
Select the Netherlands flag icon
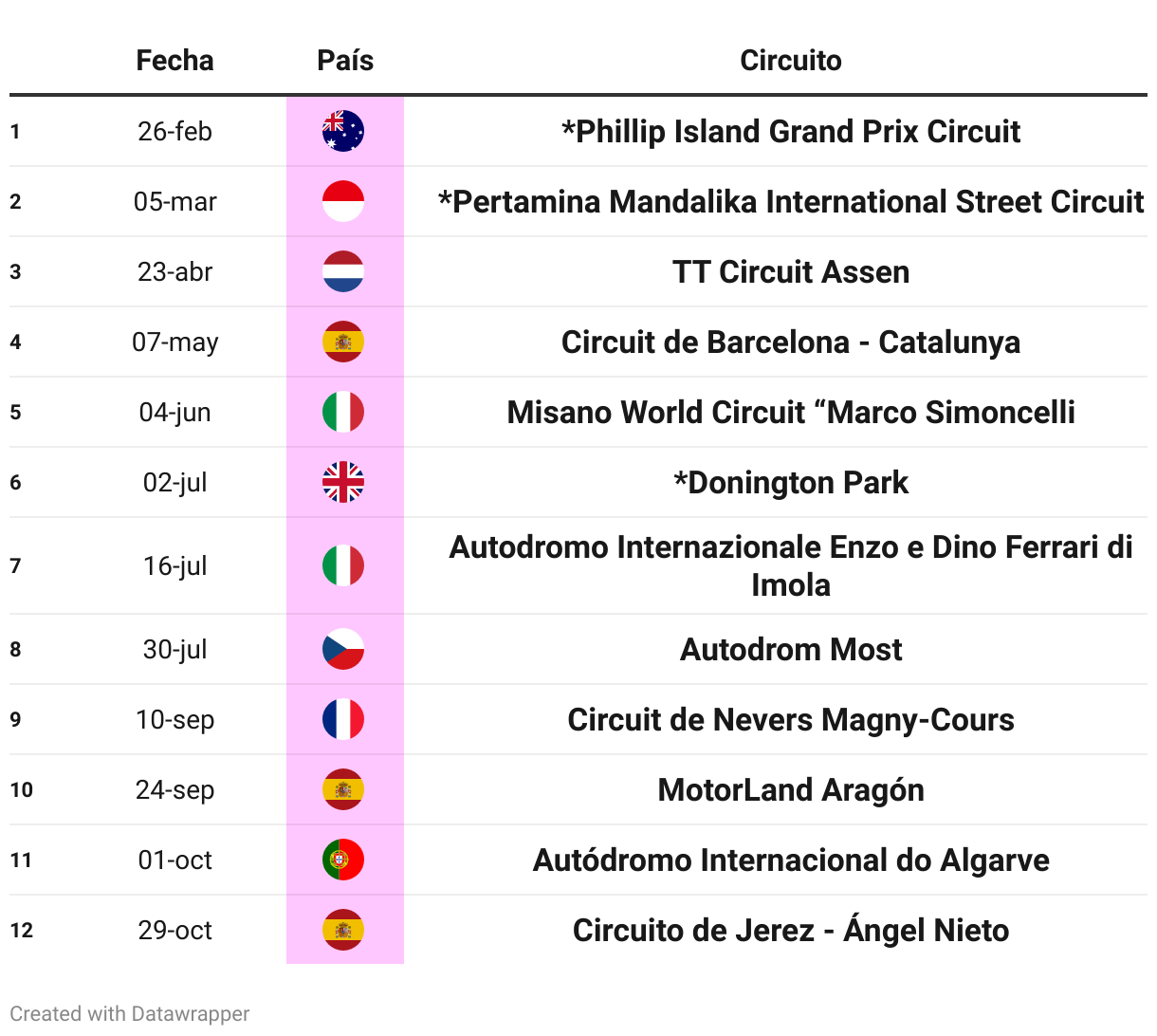coord(343,271)
